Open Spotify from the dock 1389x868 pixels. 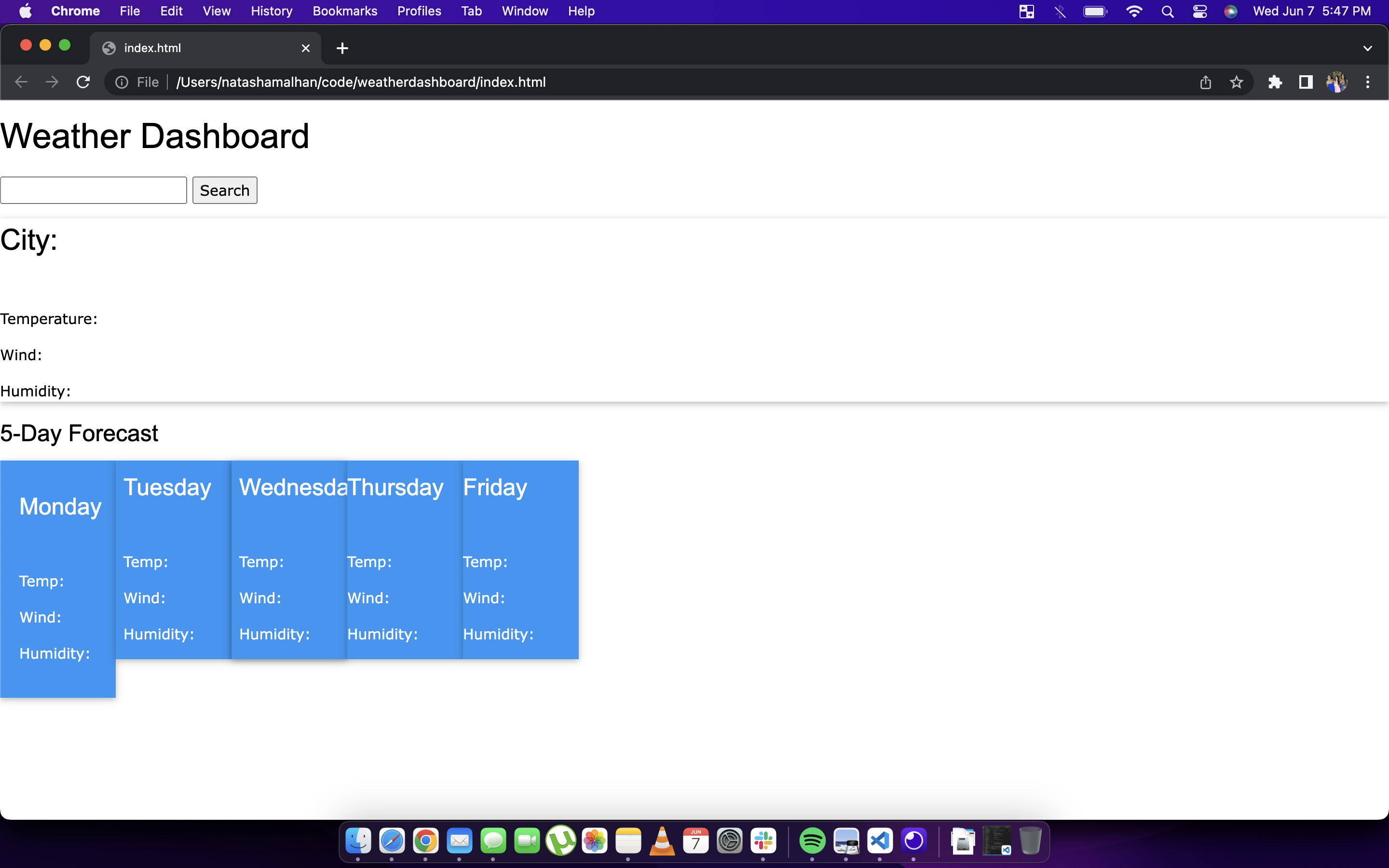811,841
